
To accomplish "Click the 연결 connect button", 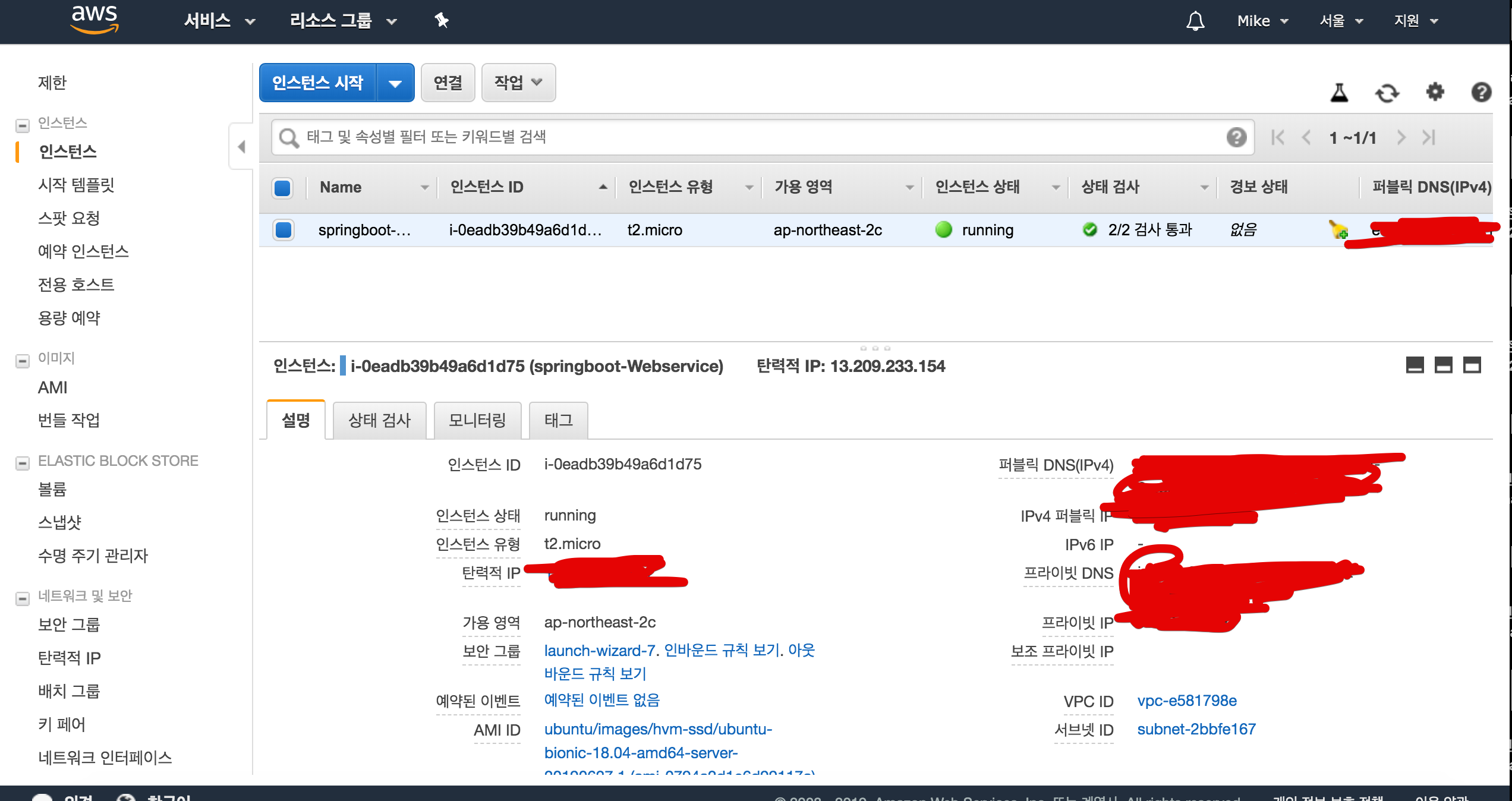I will point(448,83).
